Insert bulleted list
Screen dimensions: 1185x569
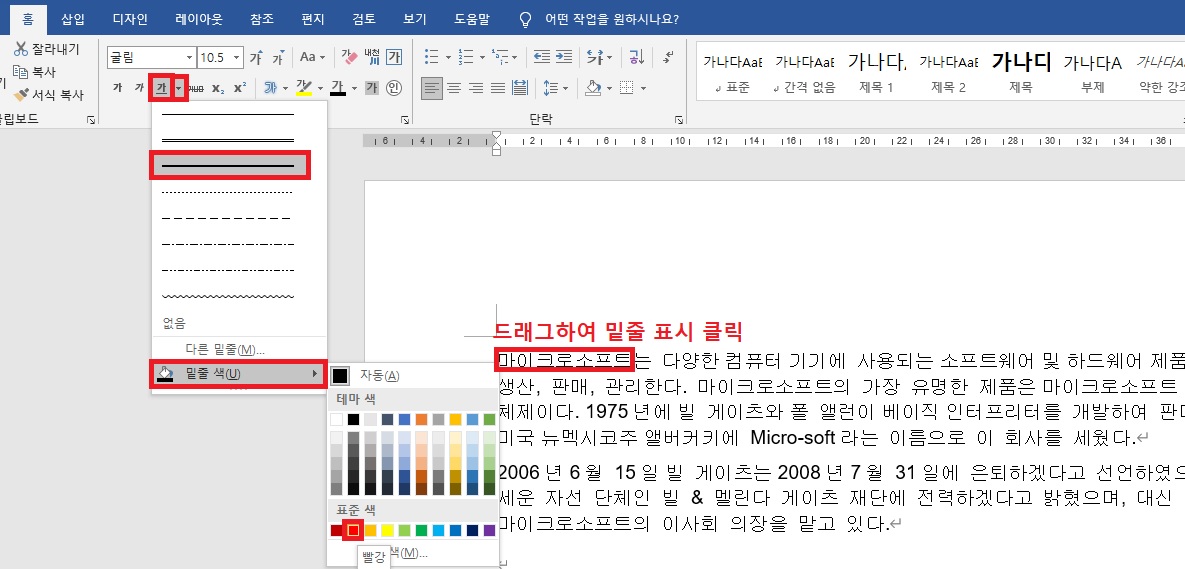click(432, 57)
